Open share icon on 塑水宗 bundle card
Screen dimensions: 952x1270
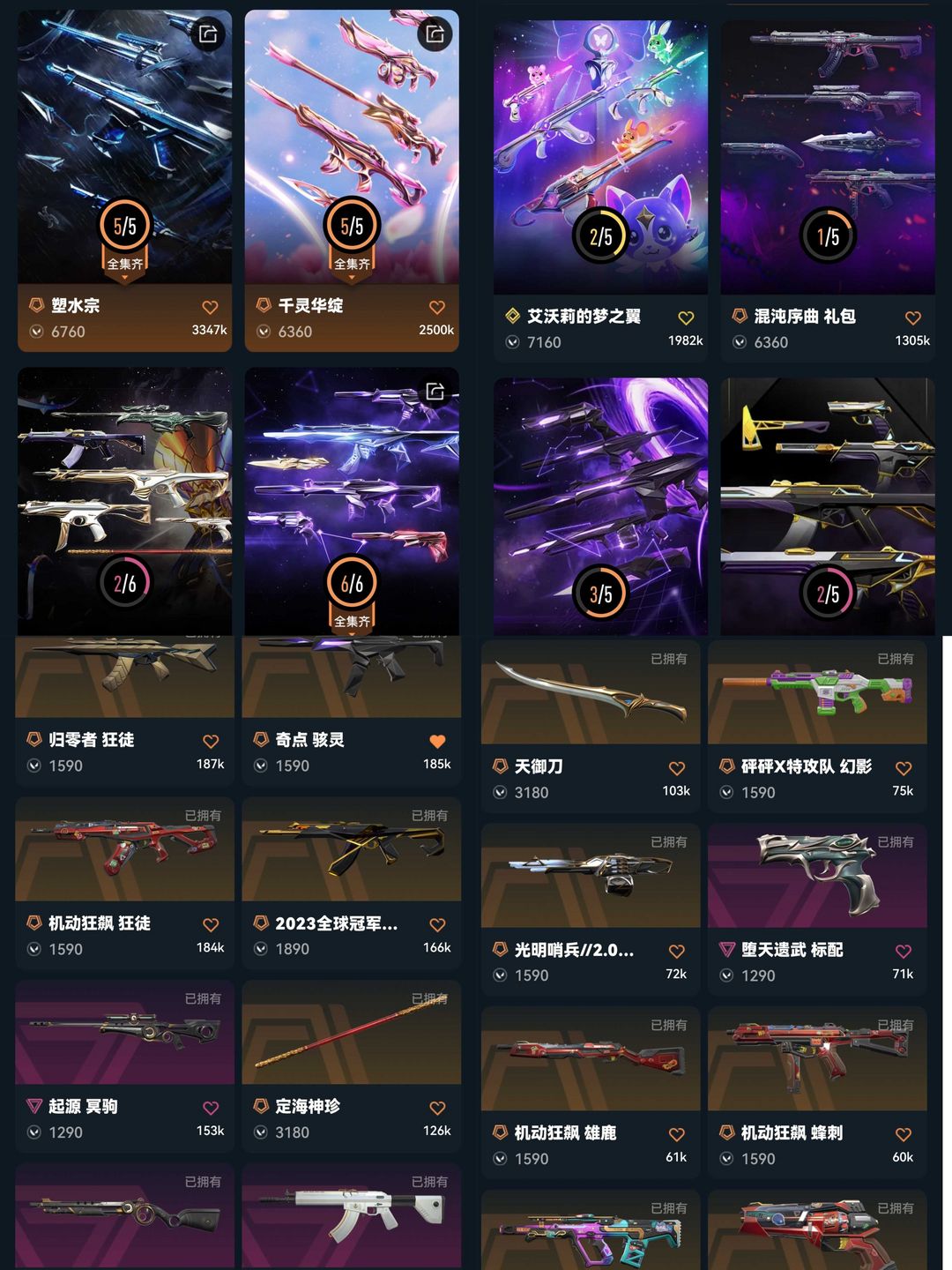click(208, 34)
